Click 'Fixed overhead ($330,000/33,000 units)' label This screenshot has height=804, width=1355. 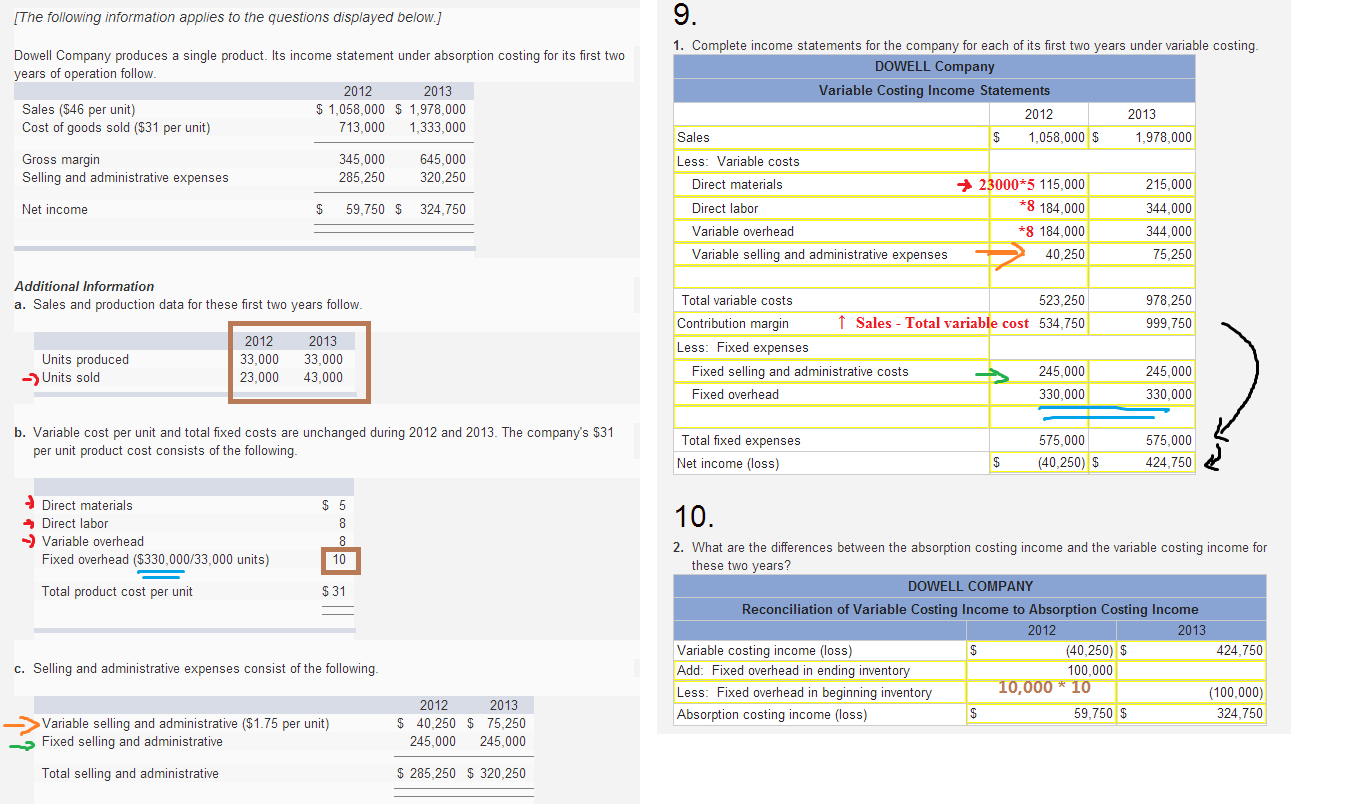(155, 559)
